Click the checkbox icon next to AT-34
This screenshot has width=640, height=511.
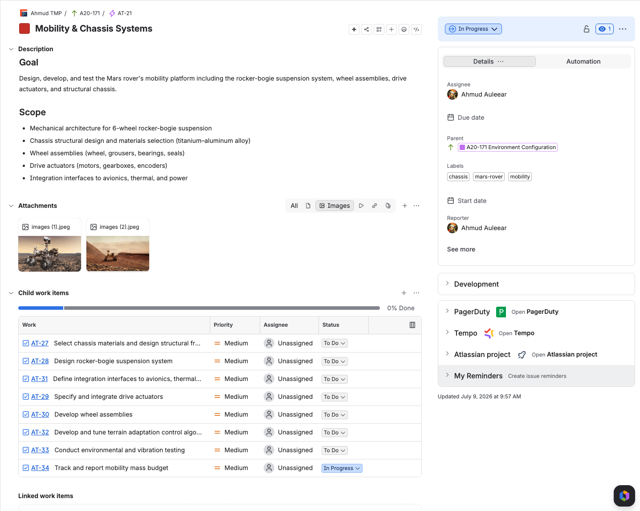click(x=26, y=468)
